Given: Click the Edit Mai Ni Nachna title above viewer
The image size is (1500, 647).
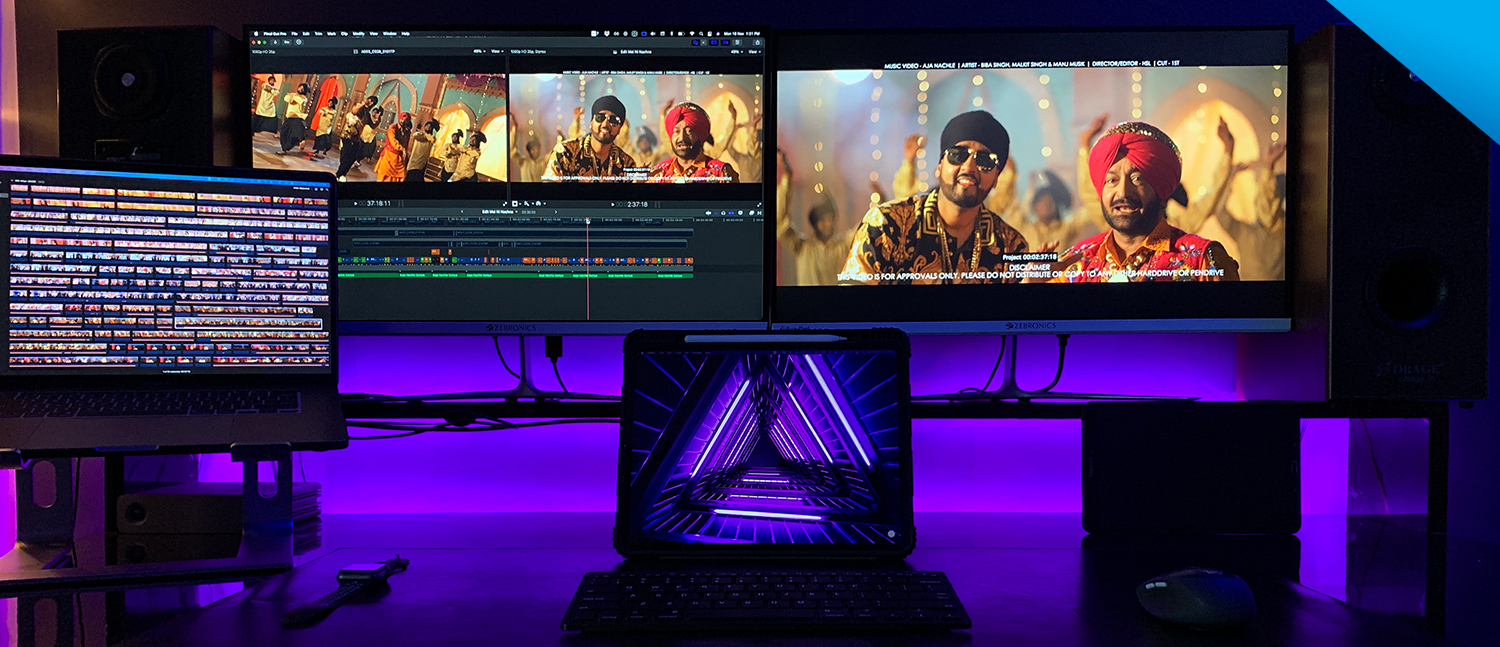Looking at the screenshot, I should click(x=636, y=52).
